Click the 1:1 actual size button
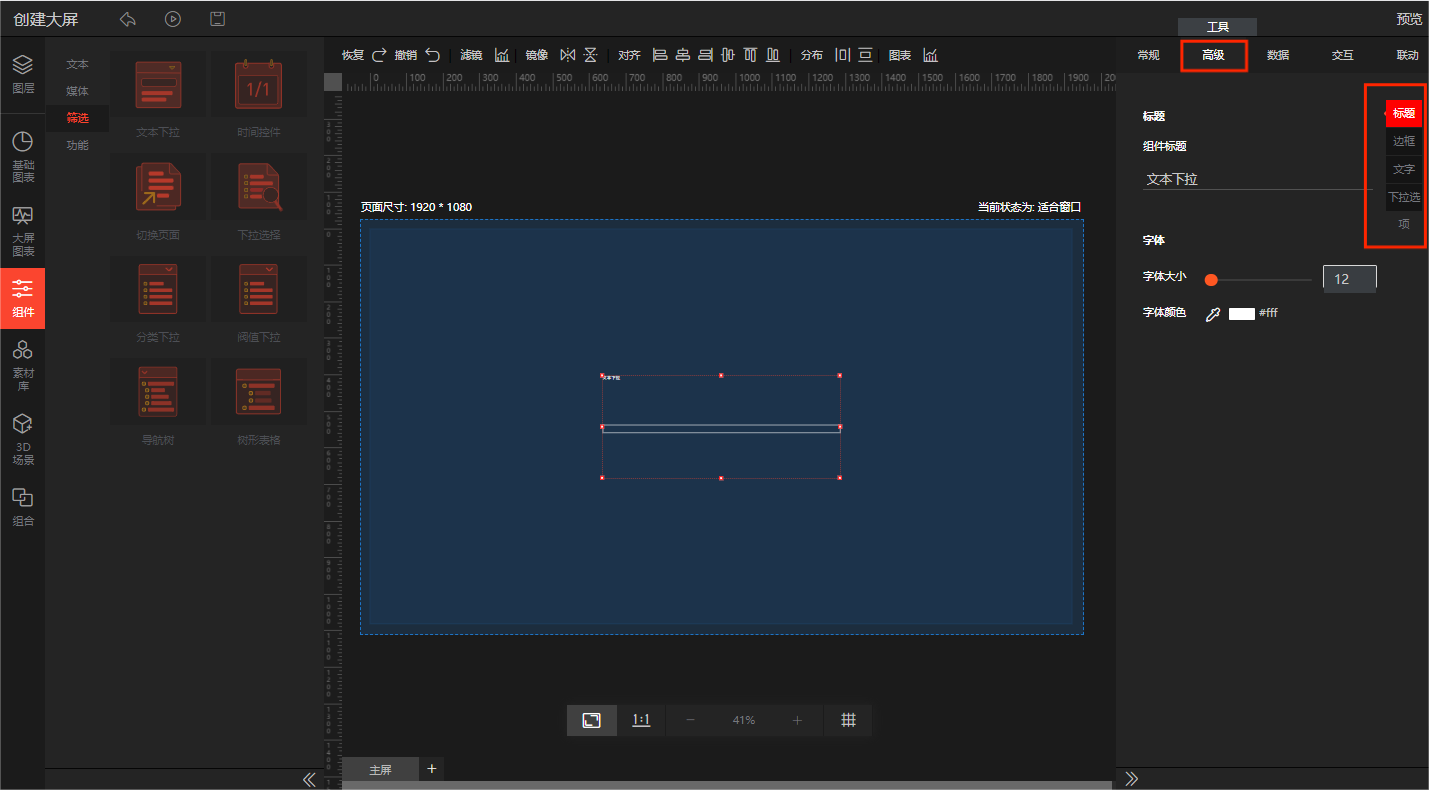This screenshot has width=1429, height=790. tap(641, 720)
